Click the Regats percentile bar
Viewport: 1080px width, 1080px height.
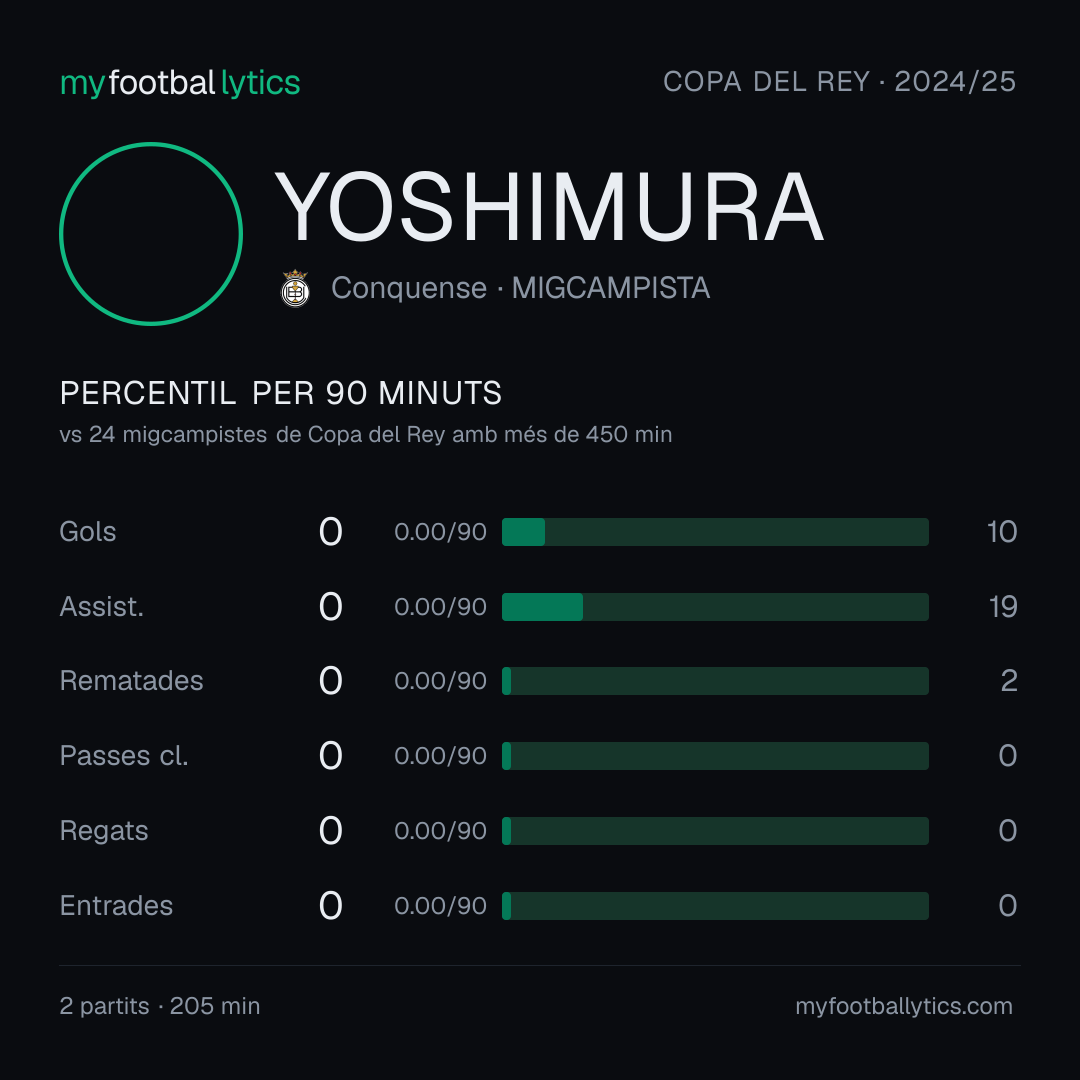coord(715,831)
